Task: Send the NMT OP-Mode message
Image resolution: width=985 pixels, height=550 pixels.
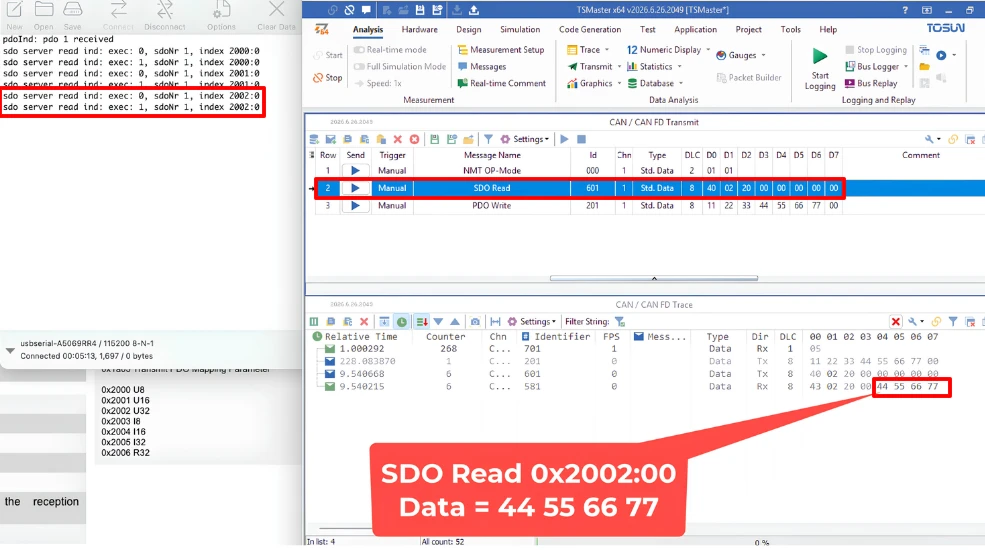Action: click(355, 171)
